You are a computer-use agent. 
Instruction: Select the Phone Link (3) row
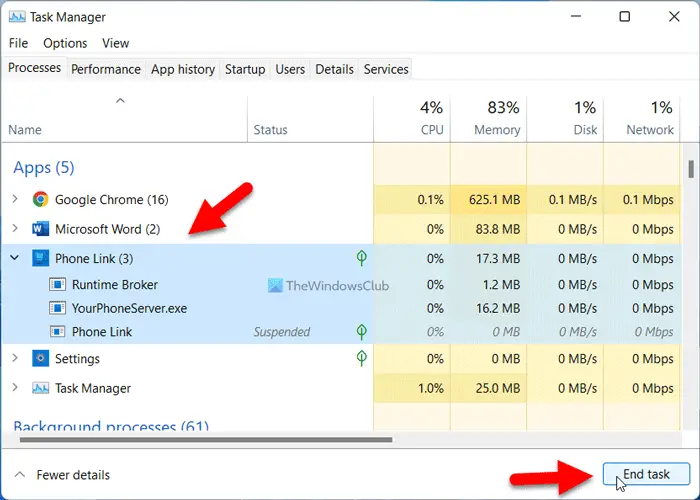(x=342, y=258)
